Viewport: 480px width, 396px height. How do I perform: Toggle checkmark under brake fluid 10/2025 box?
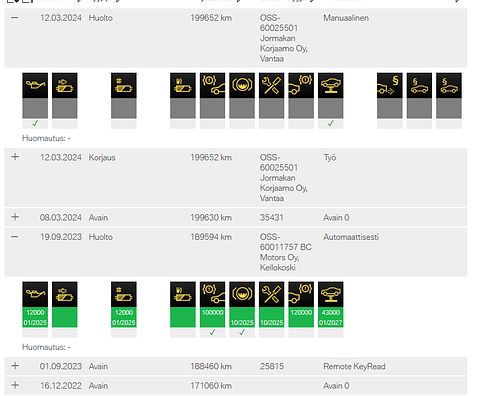pyautogui.click(x=242, y=332)
